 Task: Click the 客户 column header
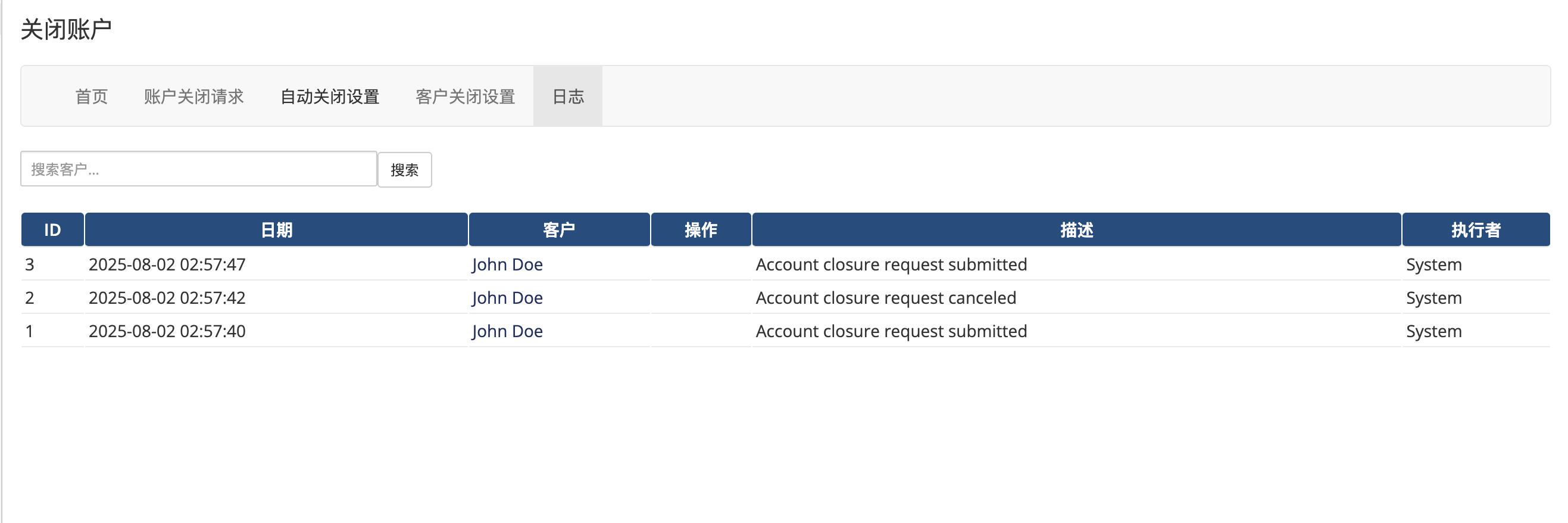coord(559,229)
